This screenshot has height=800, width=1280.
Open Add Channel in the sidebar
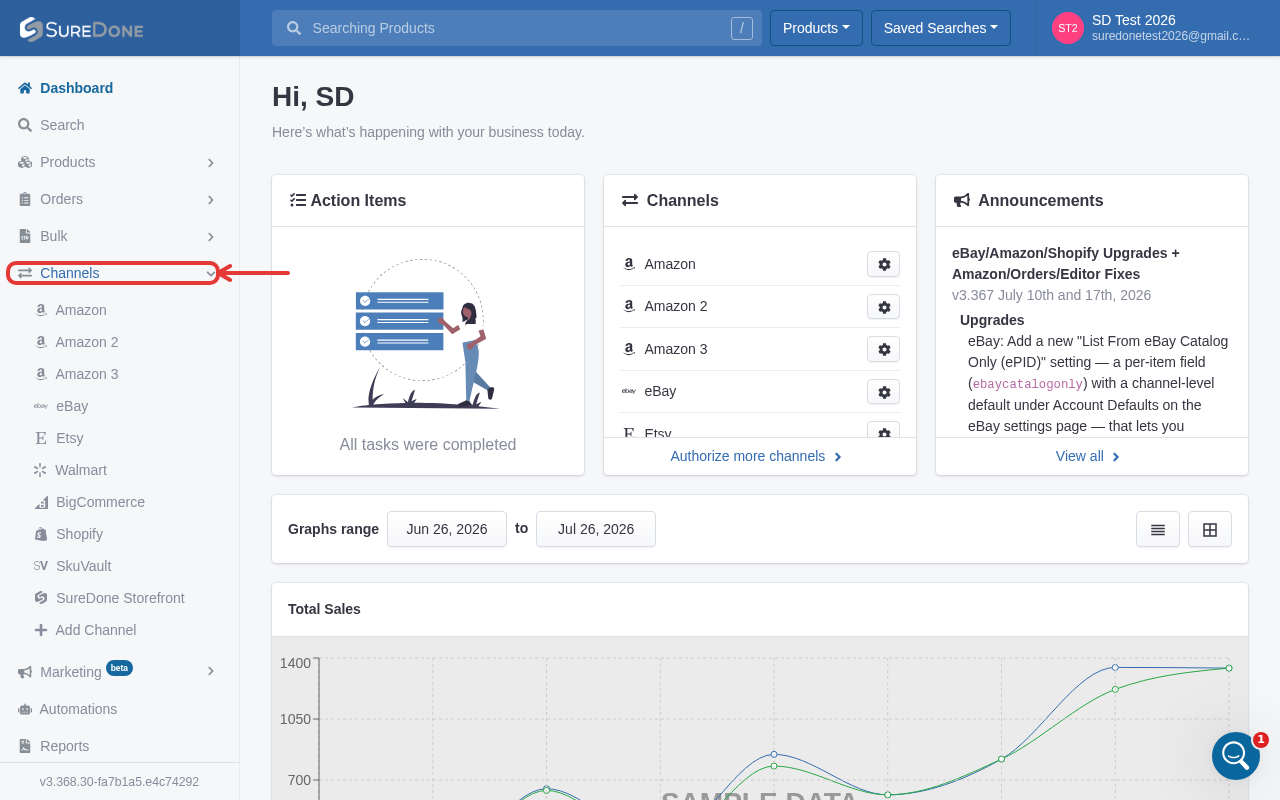tap(96, 630)
